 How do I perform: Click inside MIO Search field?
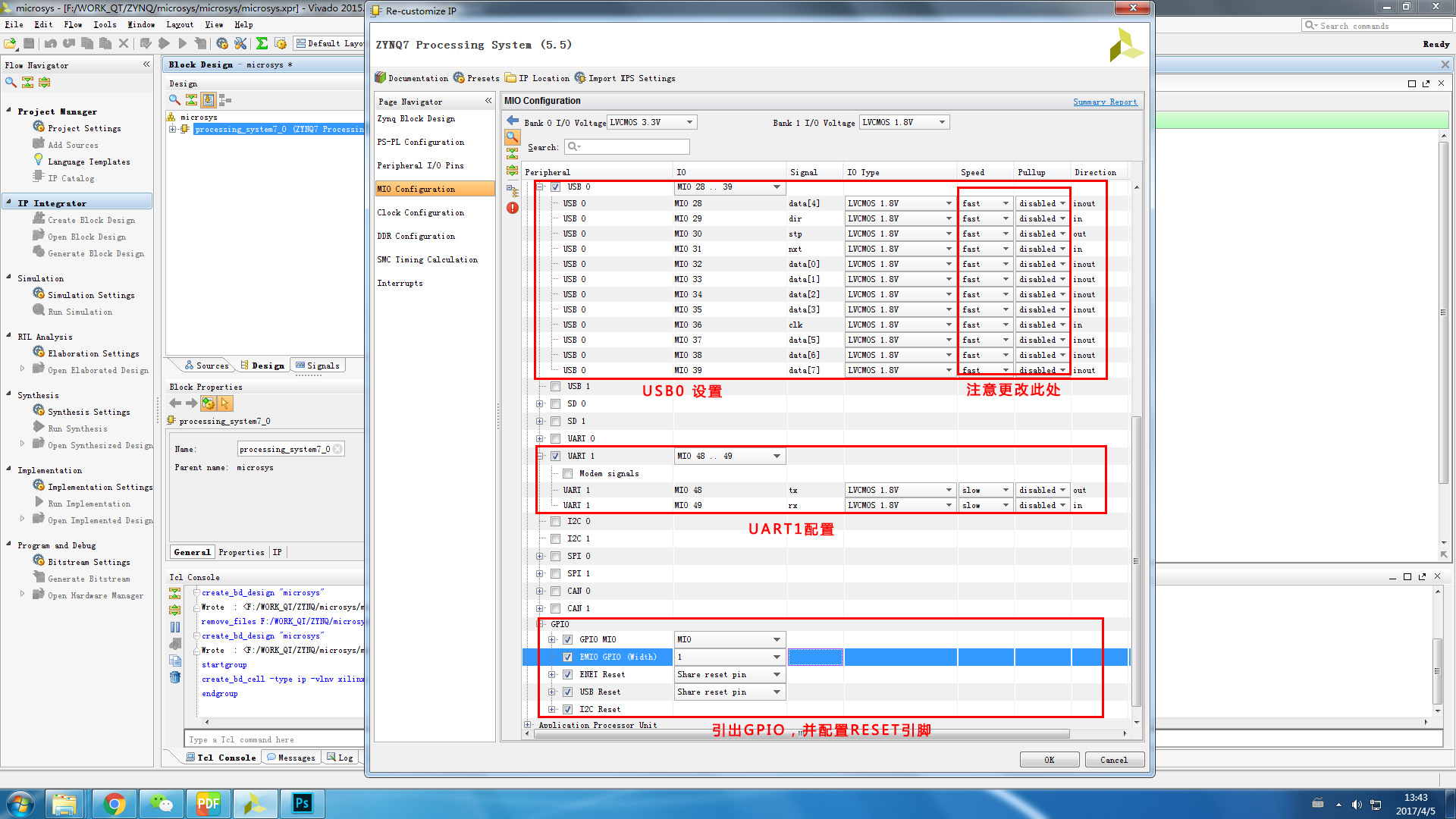[x=626, y=146]
